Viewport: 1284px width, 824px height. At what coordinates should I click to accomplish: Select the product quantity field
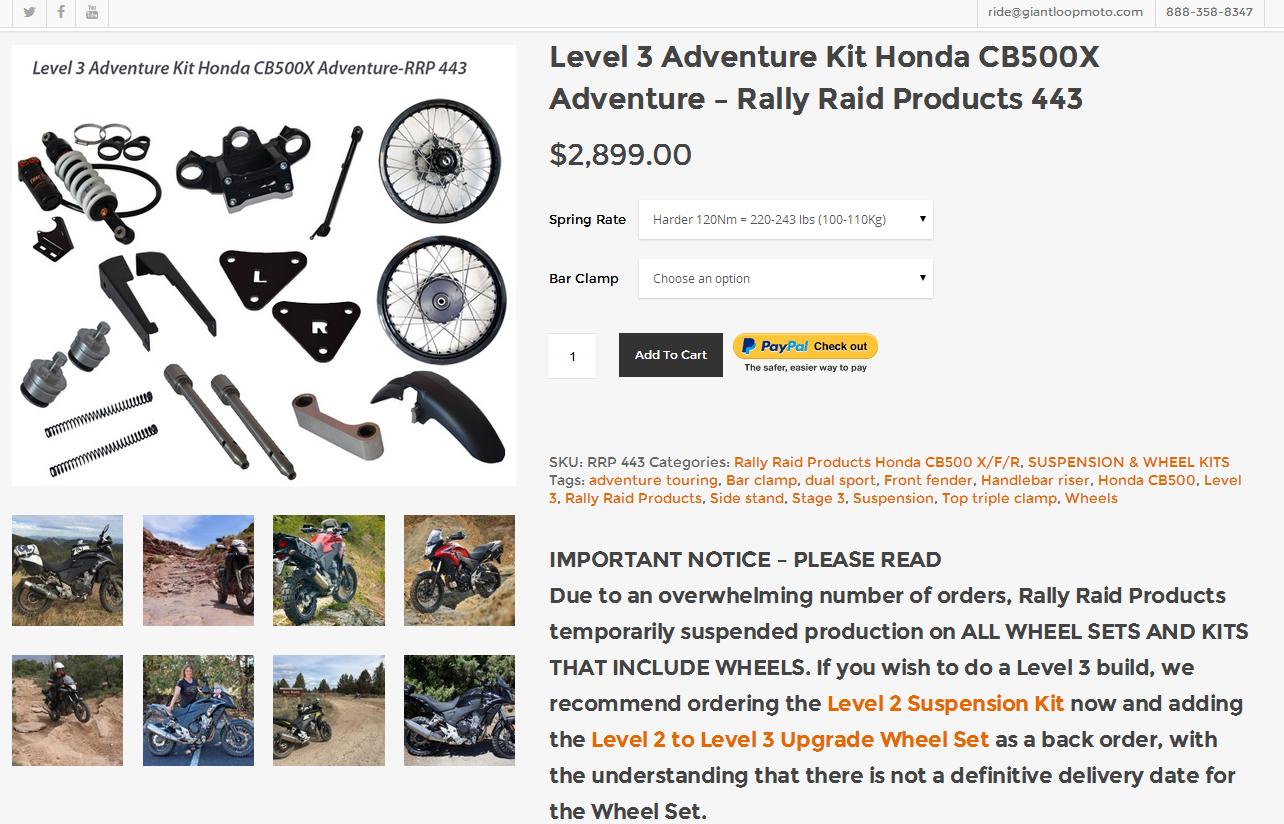click(x=572, y=356)
